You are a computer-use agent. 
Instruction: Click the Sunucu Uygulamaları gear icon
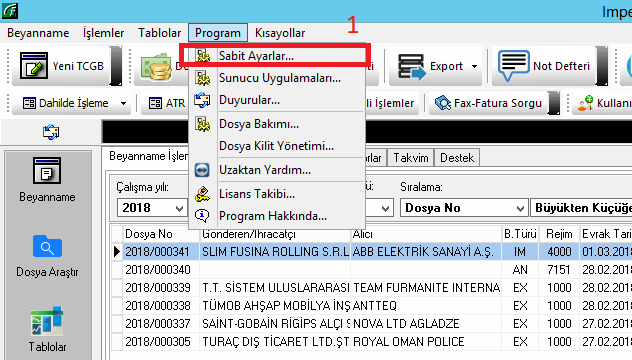pyautogui.click(x=202, y=78)
